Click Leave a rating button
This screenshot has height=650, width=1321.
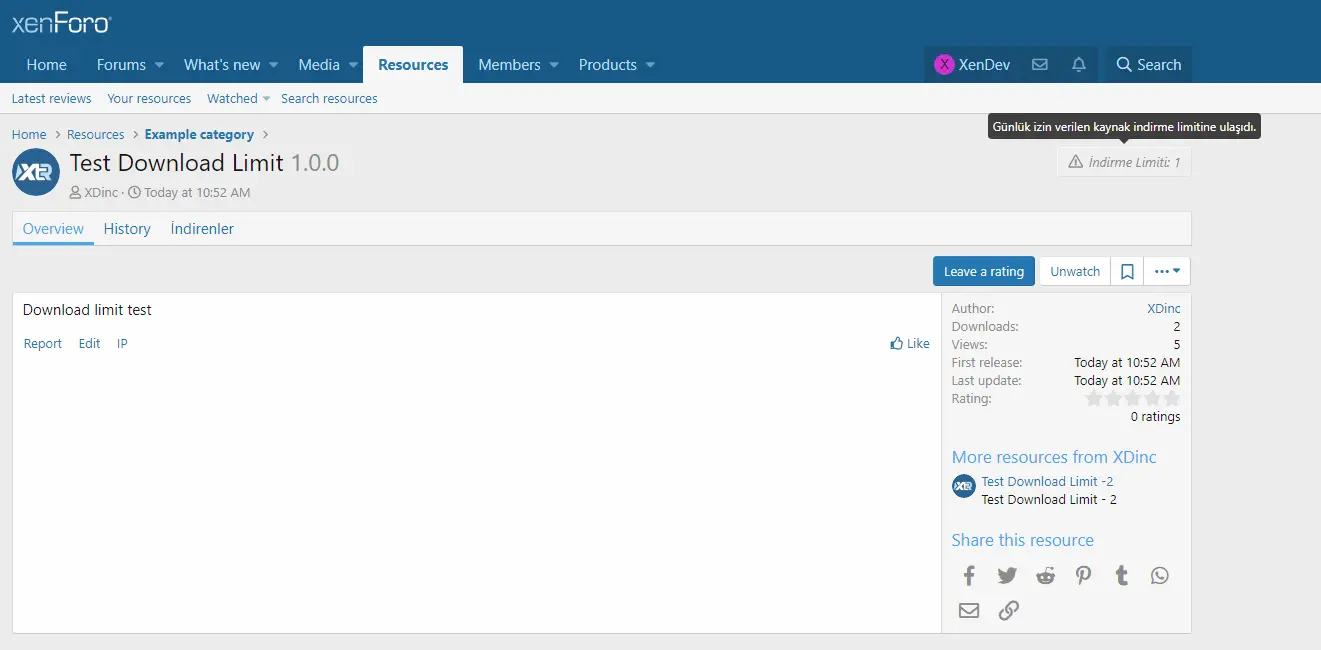coord(984,271)
